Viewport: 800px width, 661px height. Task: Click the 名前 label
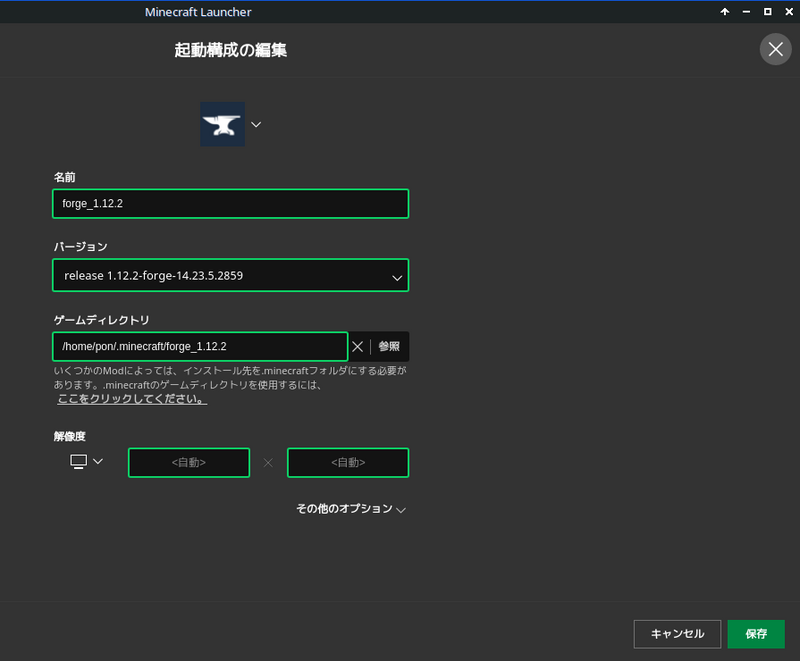pyautogui.click(x=65, y=177)
